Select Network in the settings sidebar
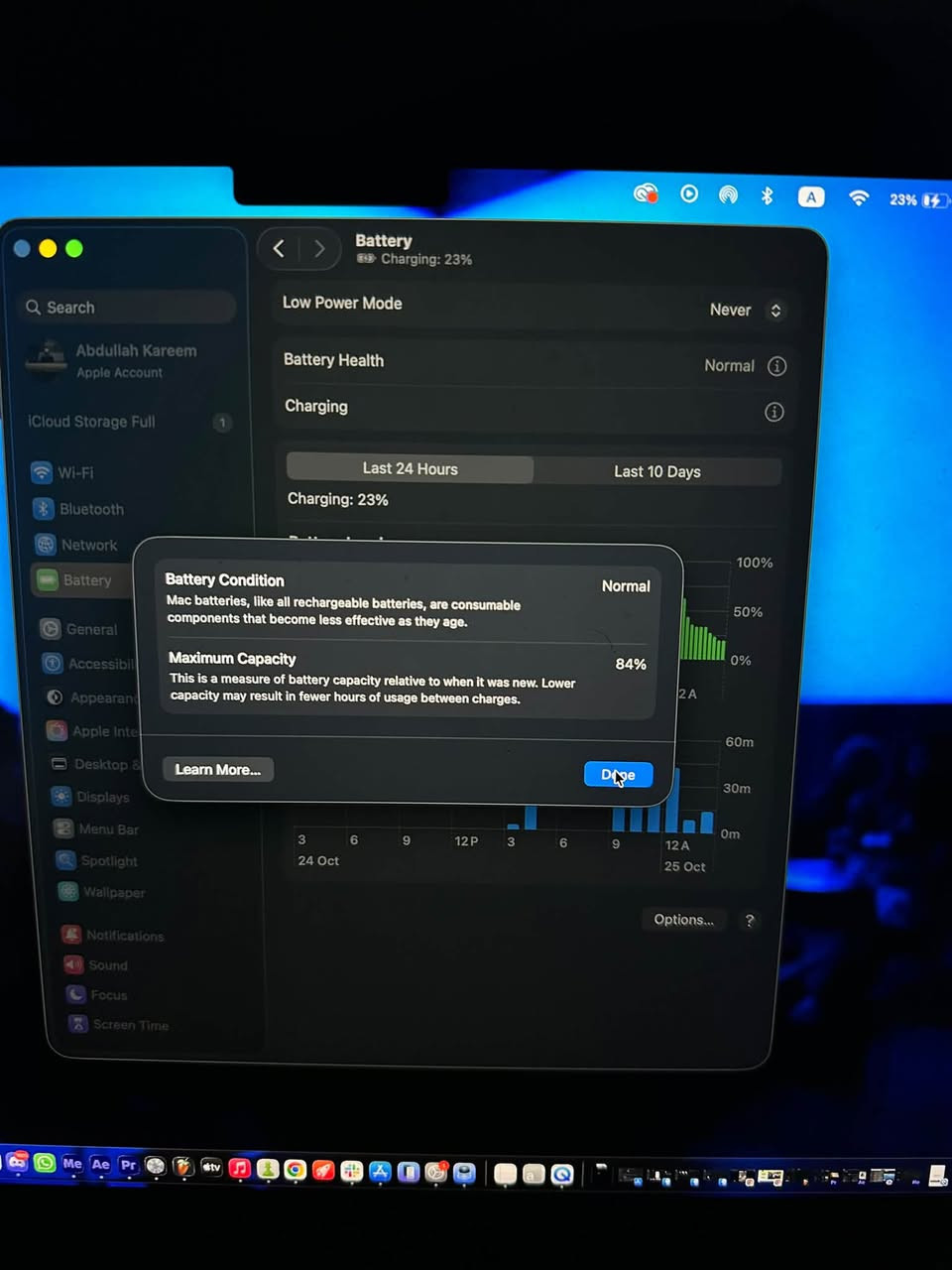Image resolution: width=952 pixels, height=1270 pixels. 75,545
